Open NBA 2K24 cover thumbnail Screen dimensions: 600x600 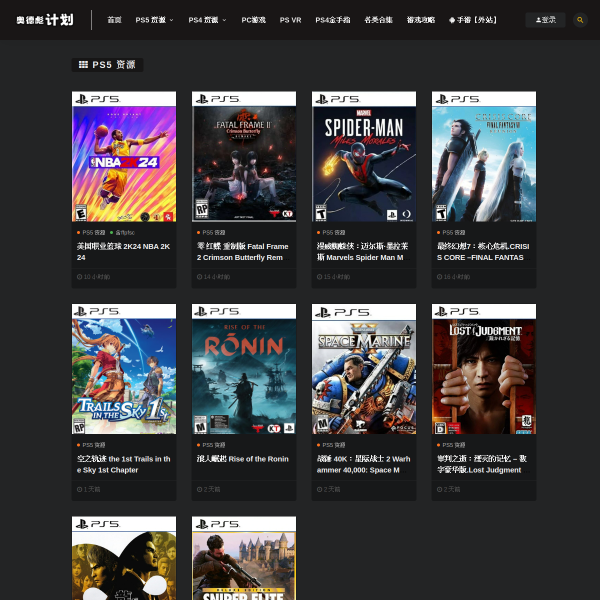pos(124,157)
